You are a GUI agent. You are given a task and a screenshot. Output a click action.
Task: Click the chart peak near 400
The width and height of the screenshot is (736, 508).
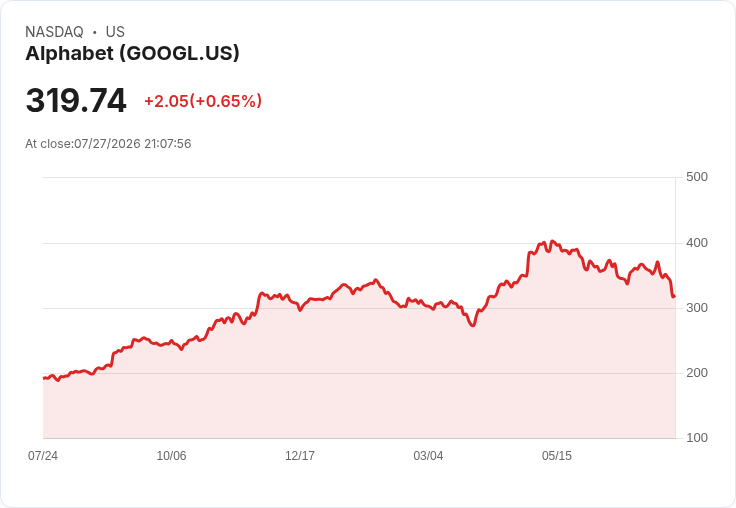pyautogui.click(x=552, y=241)
